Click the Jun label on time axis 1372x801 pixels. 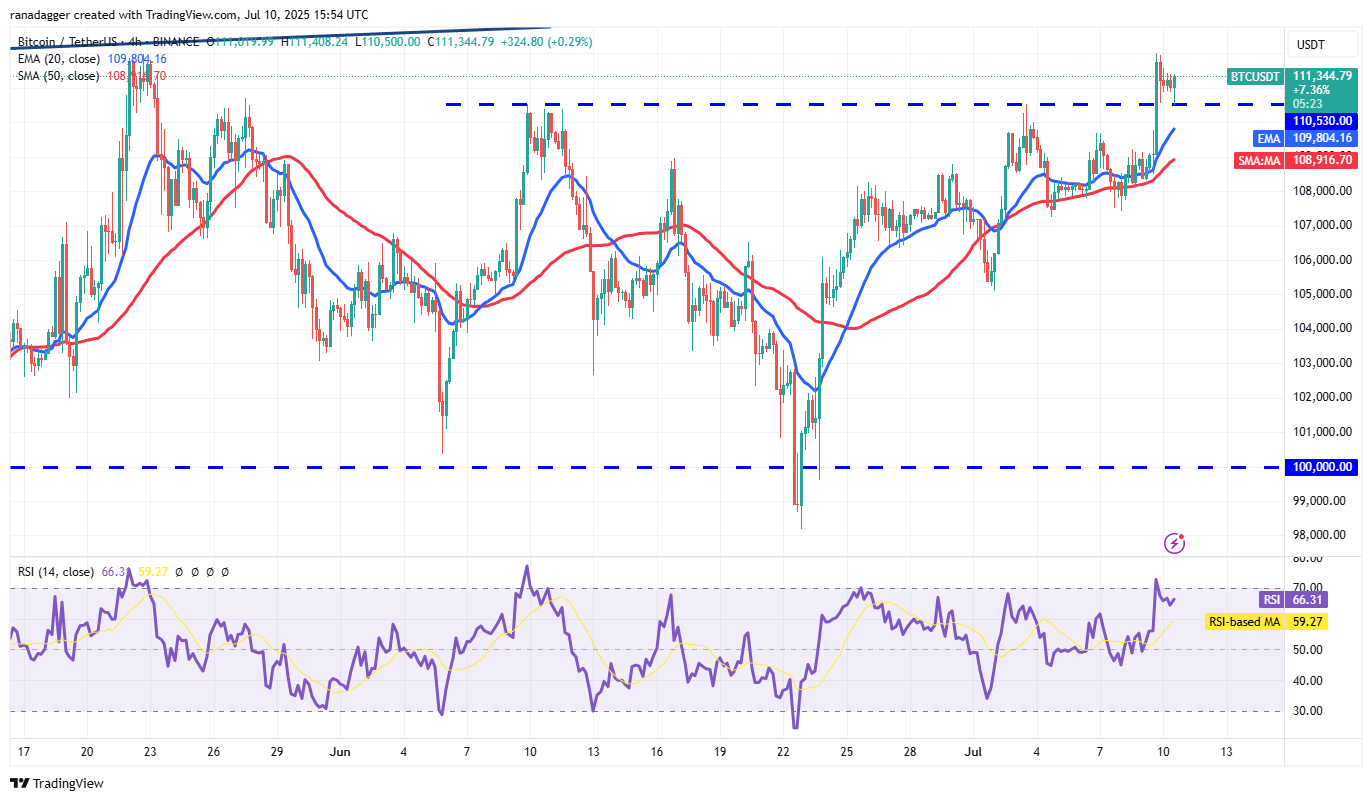340,751
